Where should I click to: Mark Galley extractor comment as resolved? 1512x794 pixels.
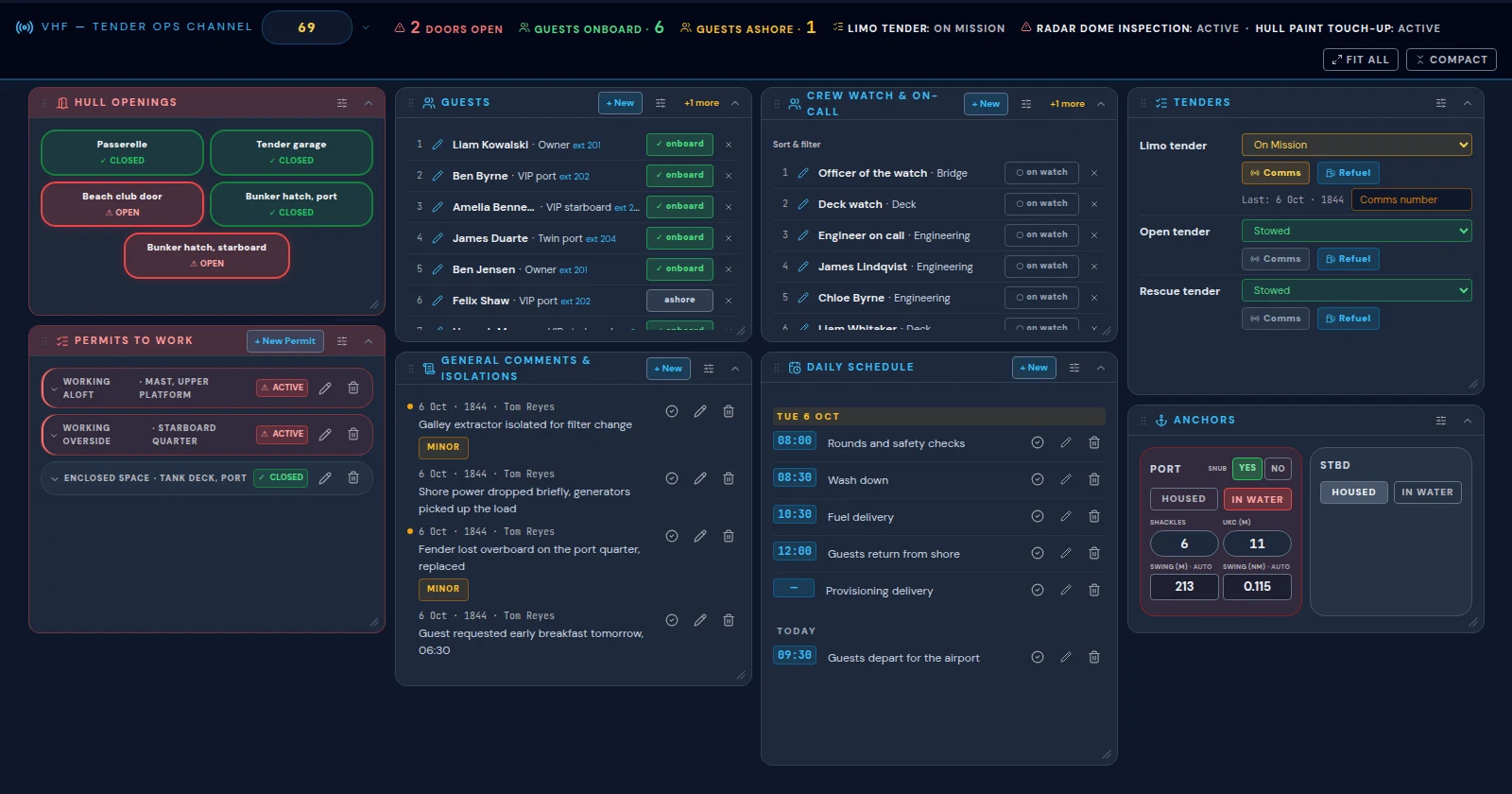click(672, 411)
